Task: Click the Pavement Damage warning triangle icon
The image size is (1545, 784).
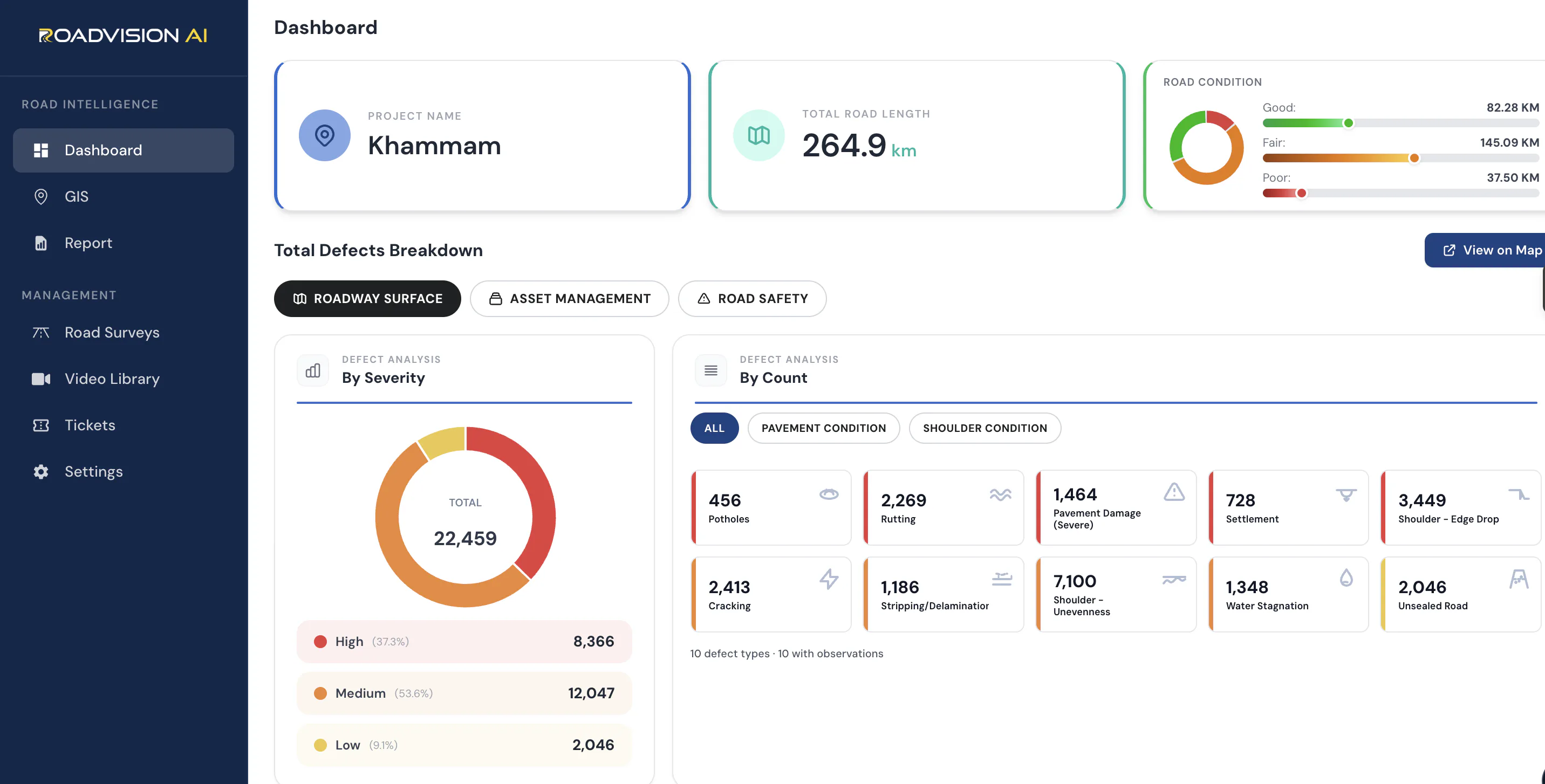Action: [x=1174, y=492]
